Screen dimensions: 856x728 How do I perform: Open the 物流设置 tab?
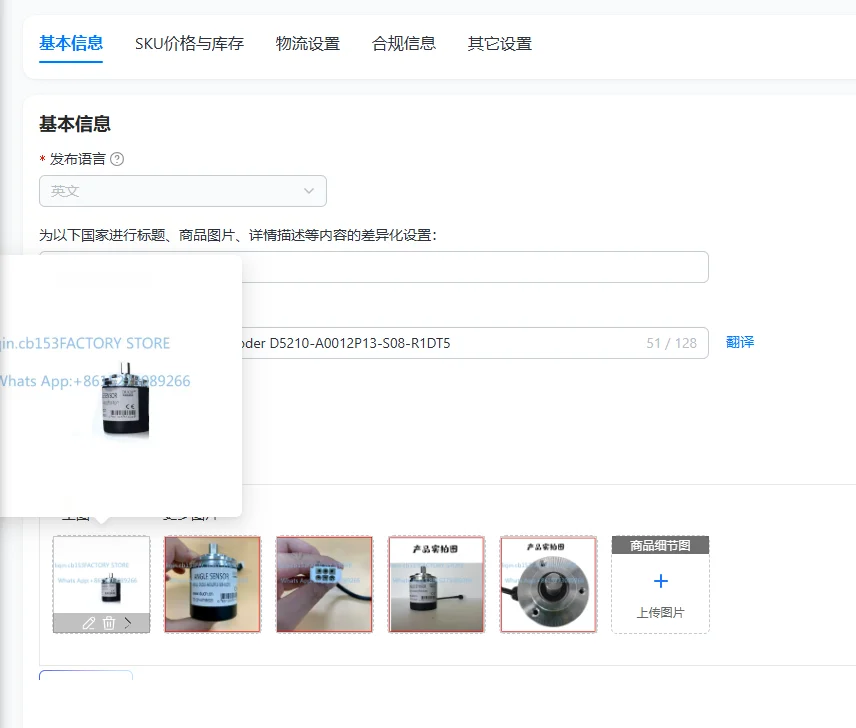click(308, 44)
